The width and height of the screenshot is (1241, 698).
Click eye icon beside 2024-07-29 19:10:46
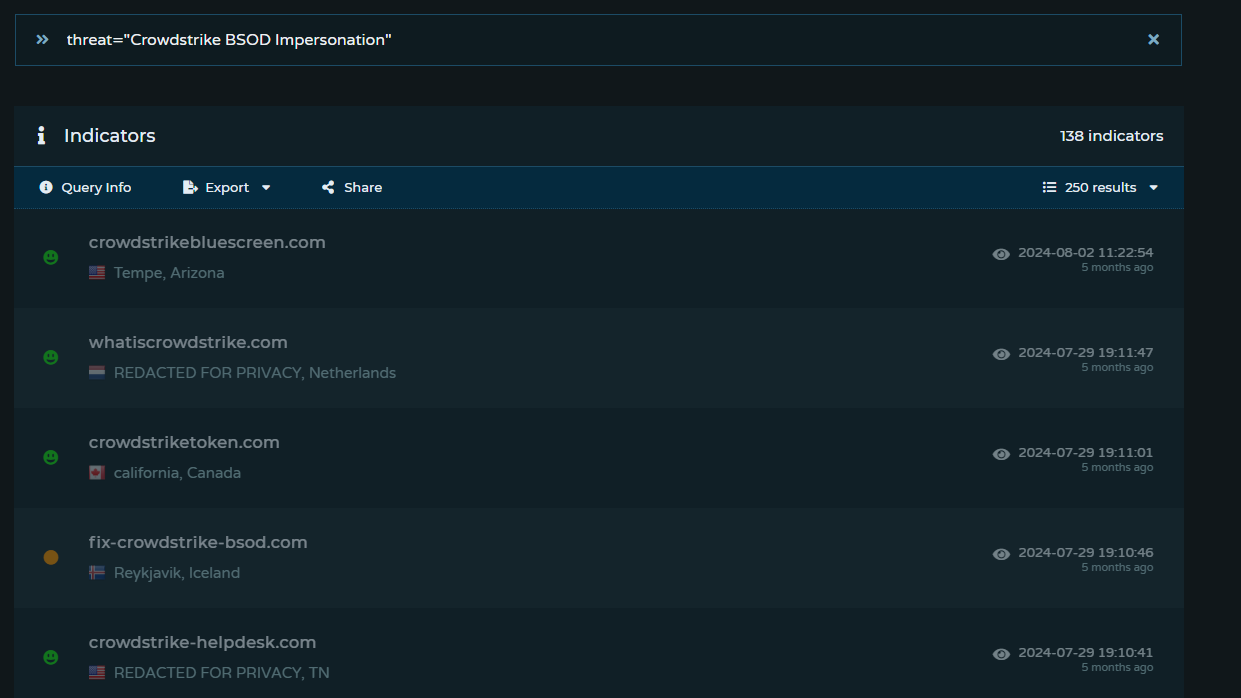(x=1001, y=554)
